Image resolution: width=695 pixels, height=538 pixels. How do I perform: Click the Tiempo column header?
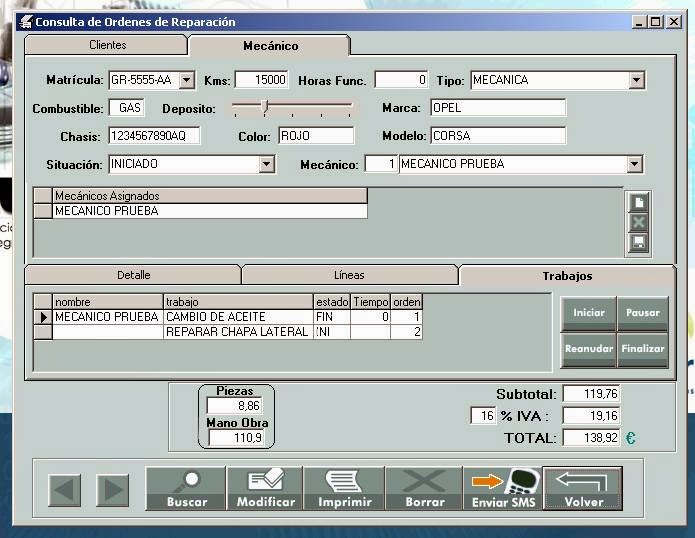click(371, 302)
